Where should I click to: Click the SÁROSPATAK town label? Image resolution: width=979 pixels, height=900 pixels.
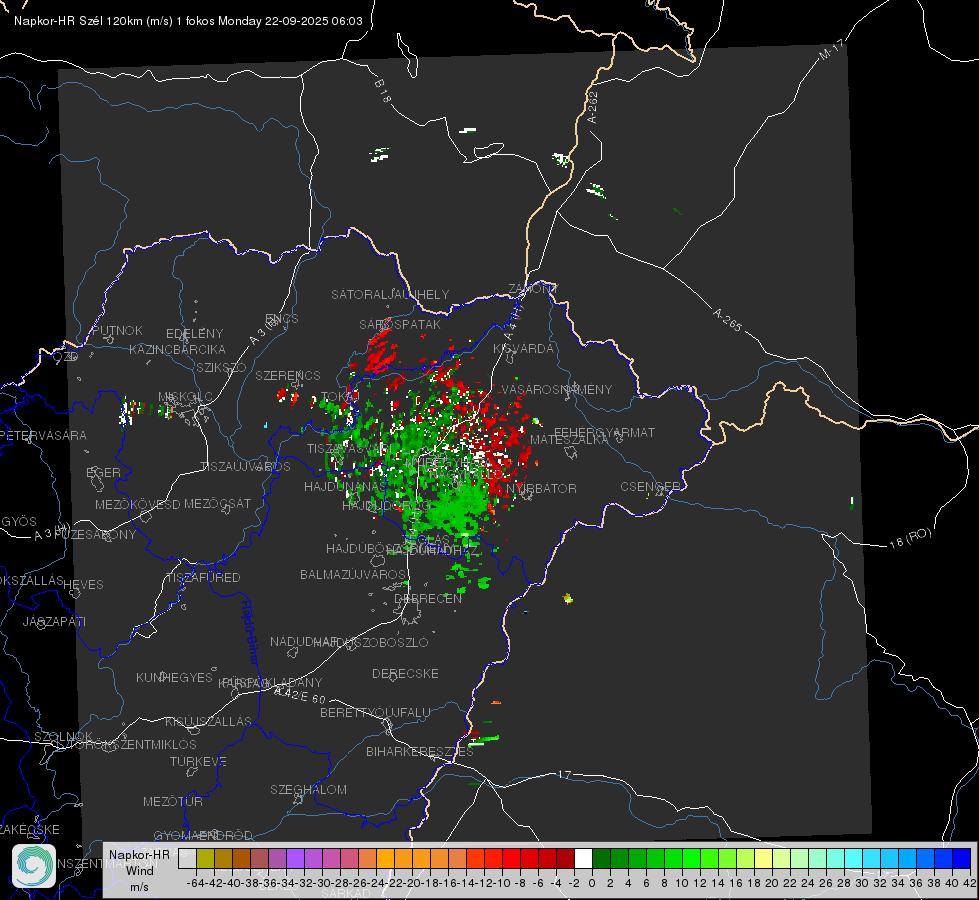(x=400, y=324)
